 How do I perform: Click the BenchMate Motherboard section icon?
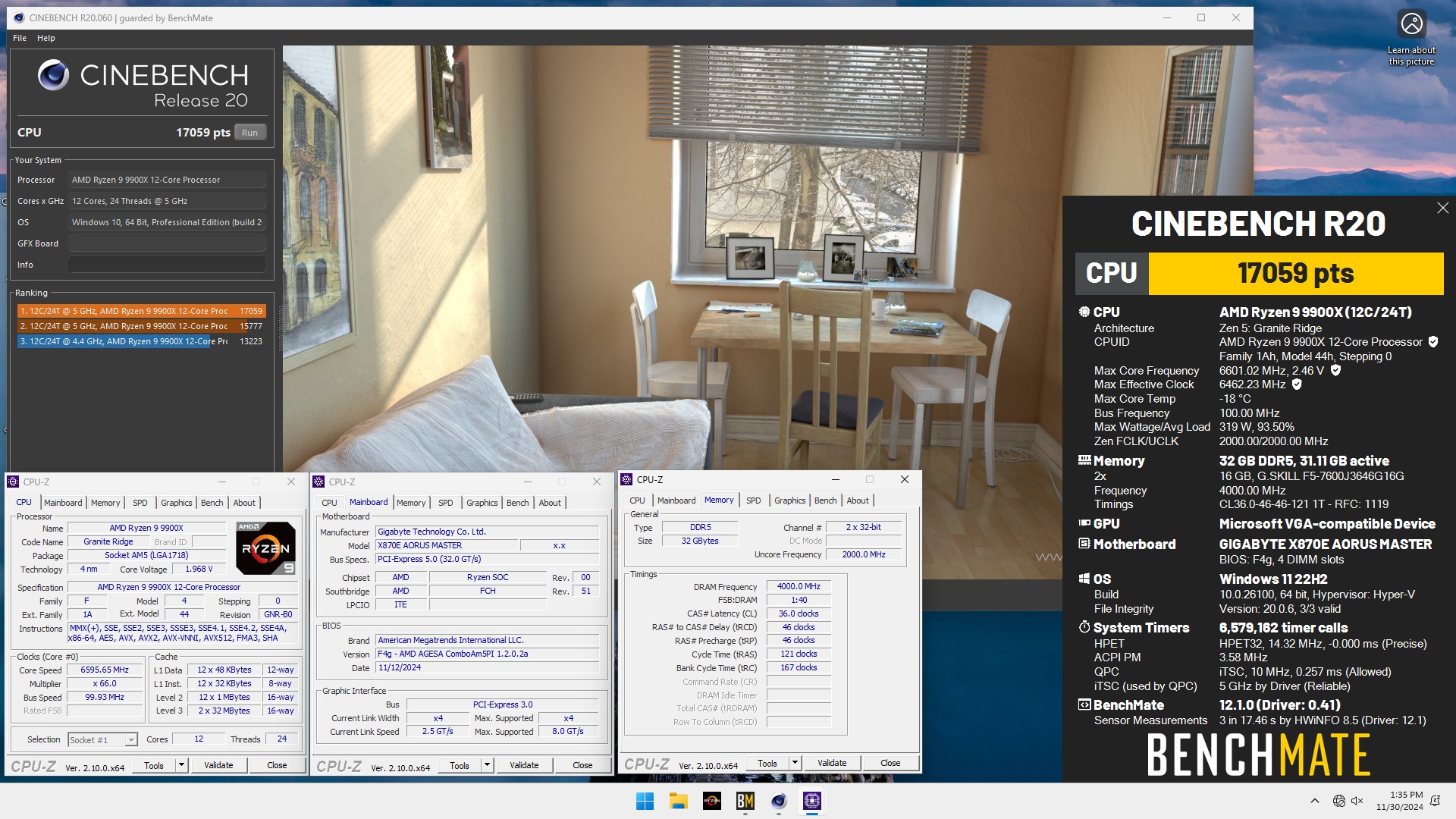[x=1084, y=544]
